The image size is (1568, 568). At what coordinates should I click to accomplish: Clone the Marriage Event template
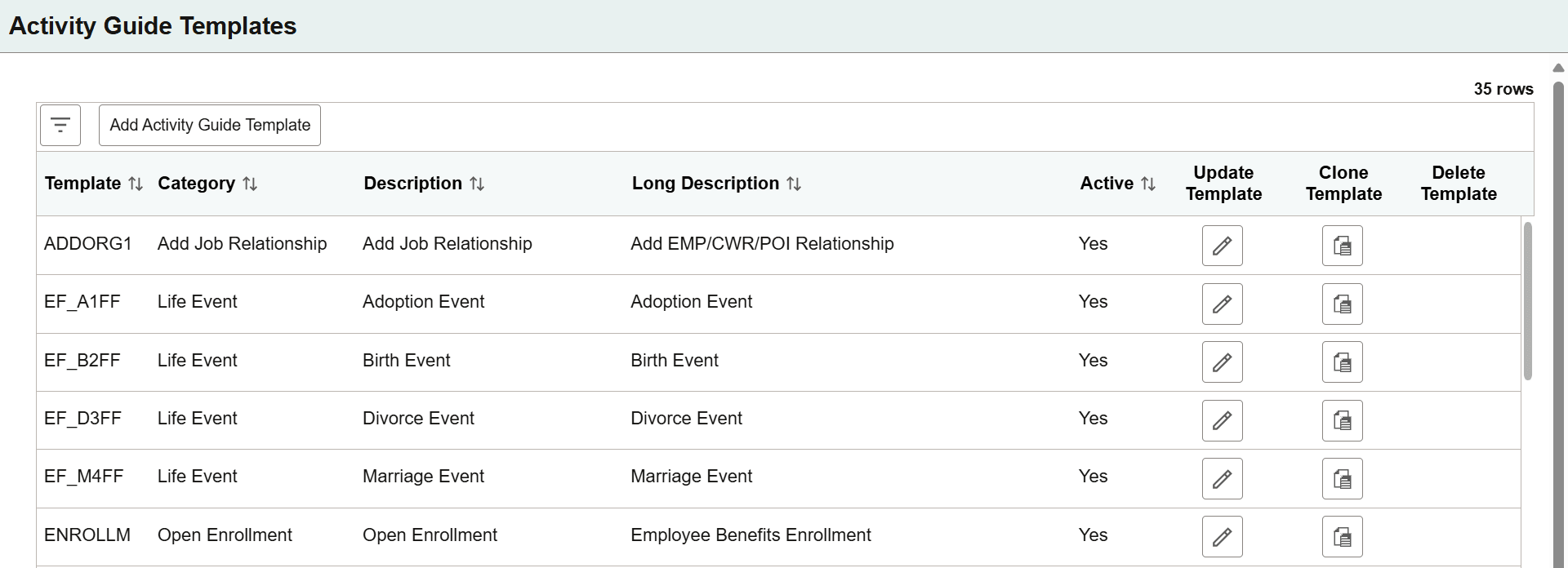pos(1342,479)
